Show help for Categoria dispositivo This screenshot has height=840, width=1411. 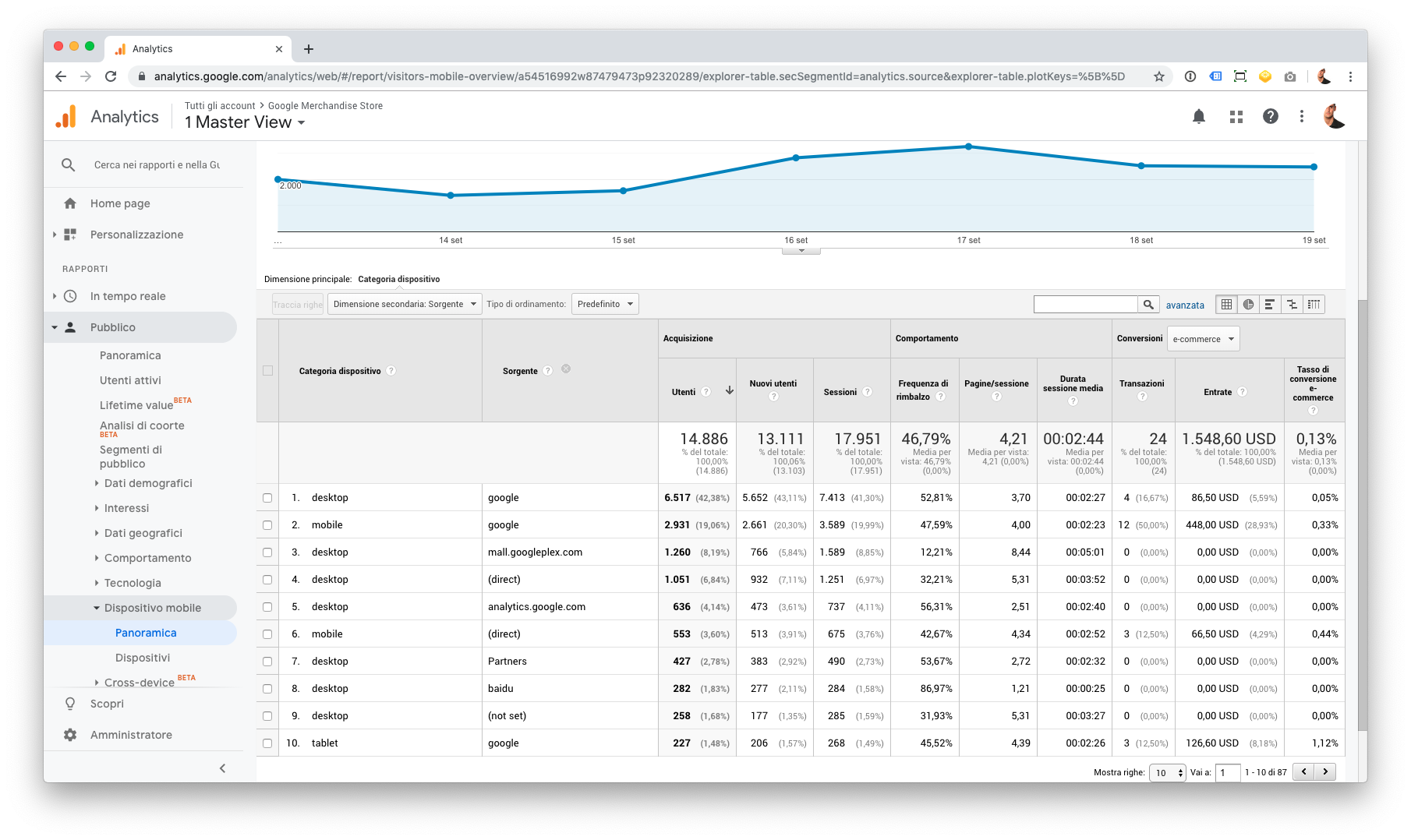[x=391, y=371]
